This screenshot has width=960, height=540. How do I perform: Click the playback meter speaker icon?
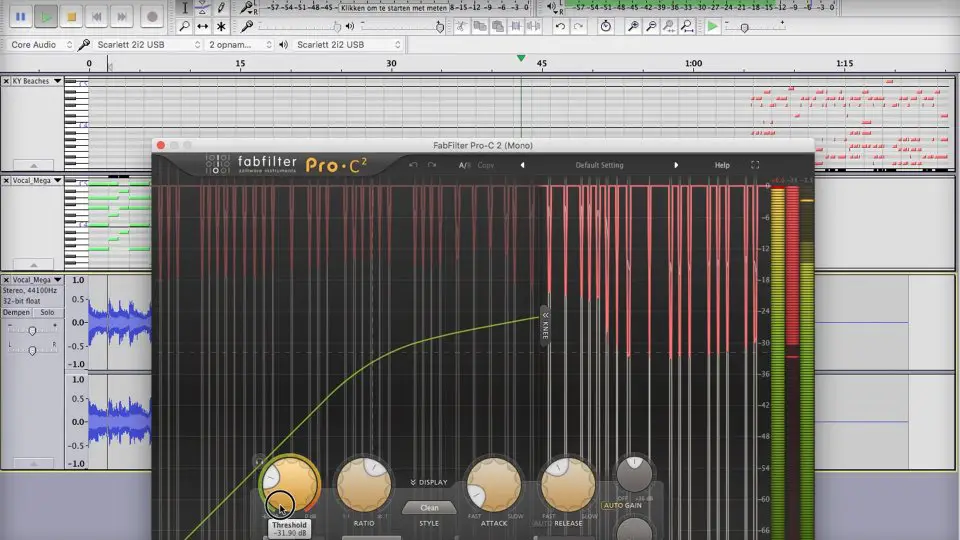(553, 7)
